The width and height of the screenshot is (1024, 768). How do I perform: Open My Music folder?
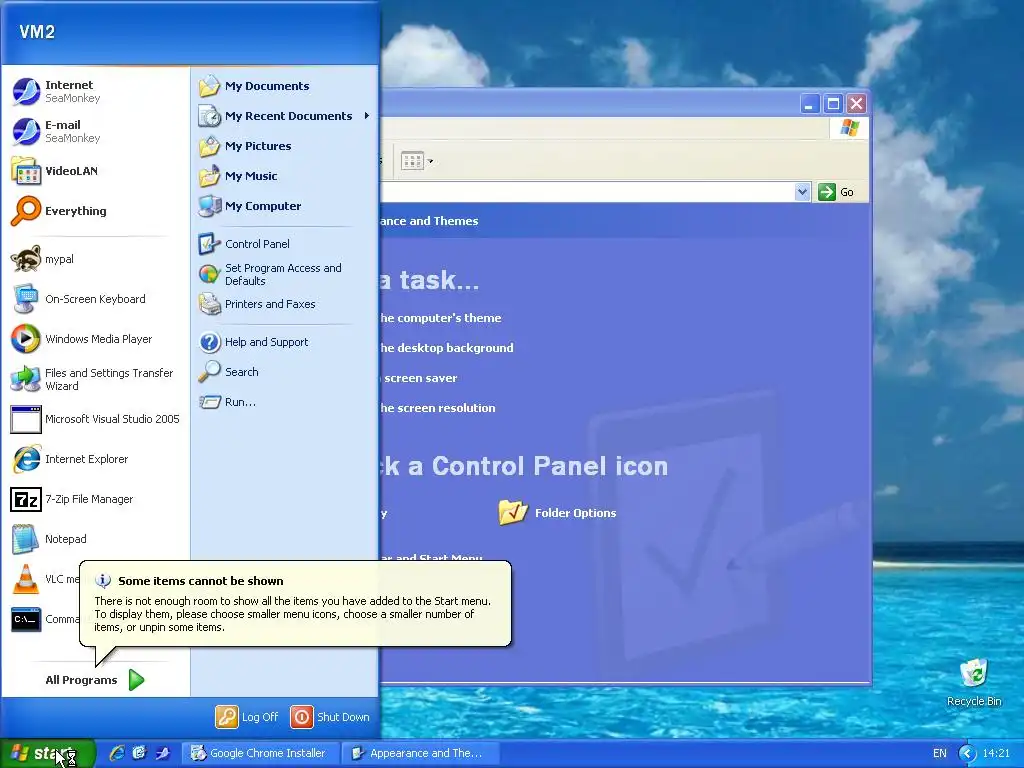(284, 176)
